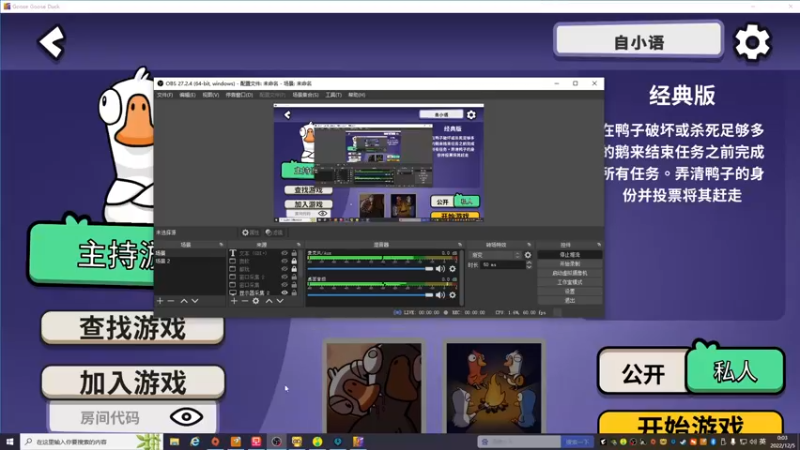Go back with the white arrow icon
Image resolution: width=800 pixels, height=450 pixels.
[x=52, y=42]
